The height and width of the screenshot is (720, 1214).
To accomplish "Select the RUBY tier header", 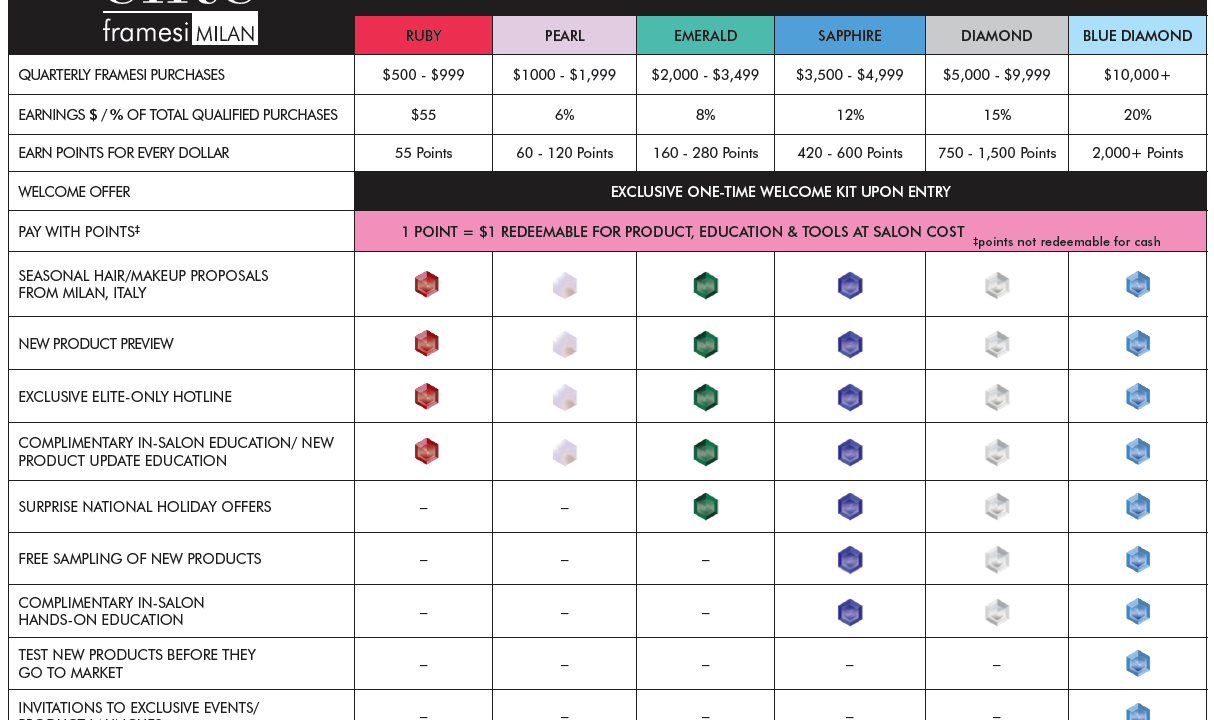I will click(x=423, y=36).
